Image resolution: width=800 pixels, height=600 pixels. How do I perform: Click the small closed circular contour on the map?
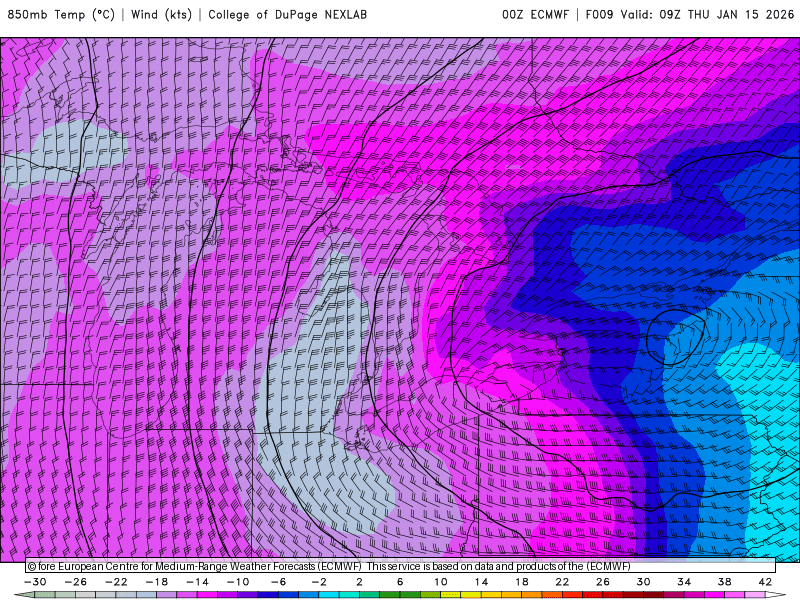pyautogui.click(x=676, y=336)
